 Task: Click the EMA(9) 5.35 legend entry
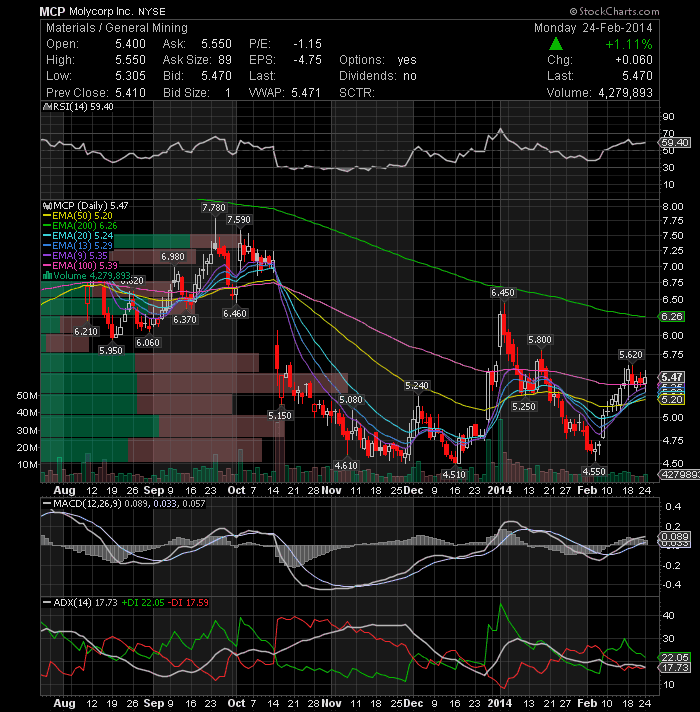coord(80,256)
